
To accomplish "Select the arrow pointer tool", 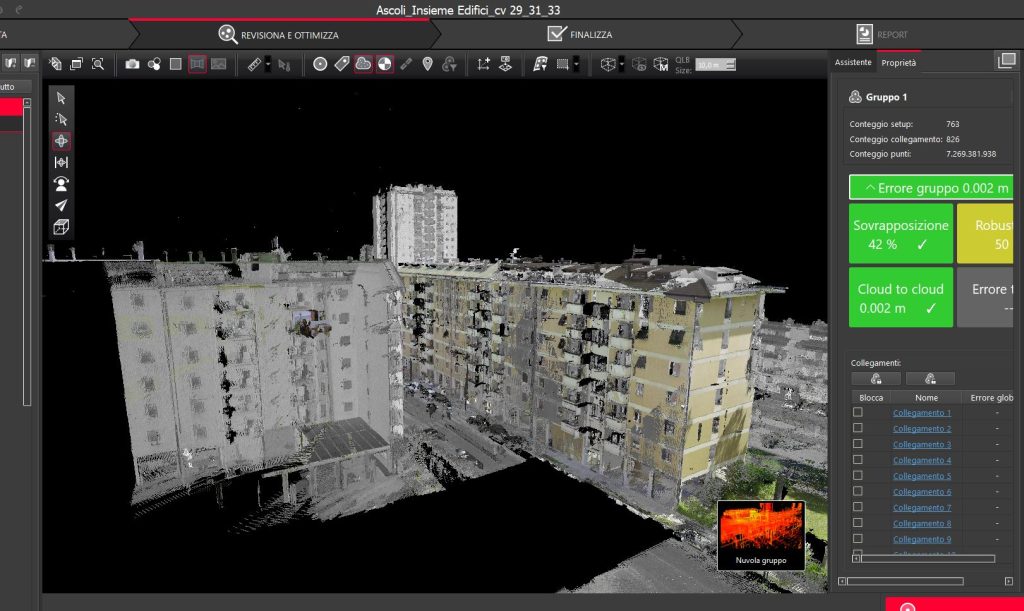I will (61, 98).
